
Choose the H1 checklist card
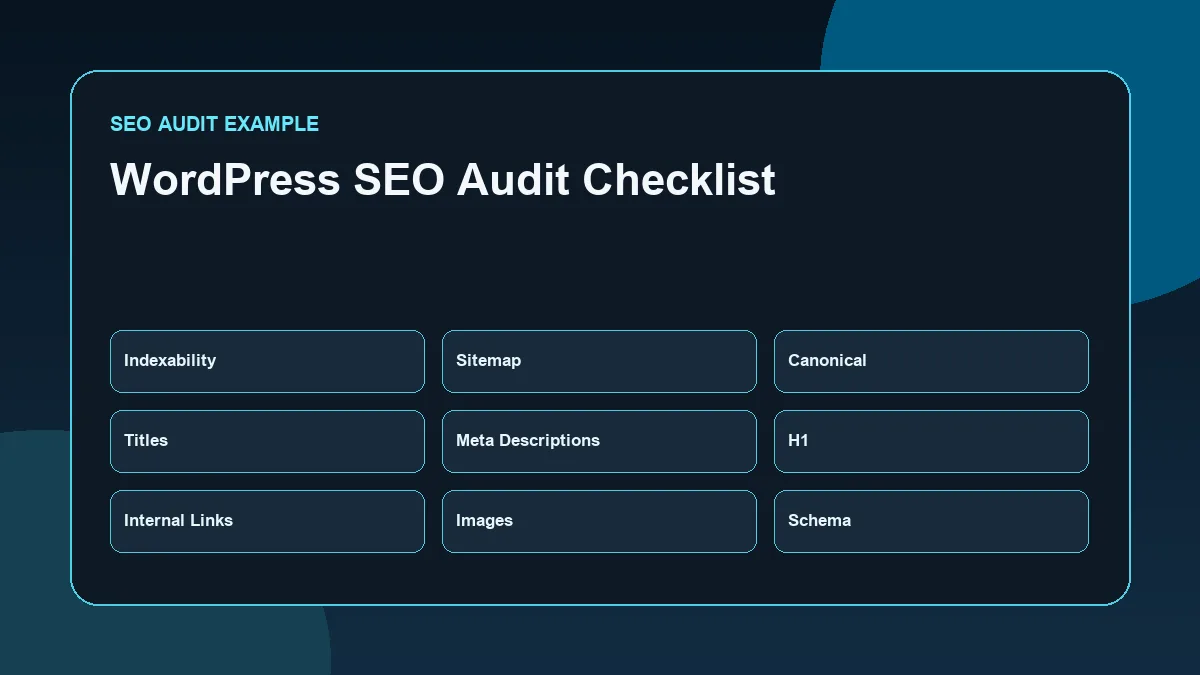click(x=931, y=441)
